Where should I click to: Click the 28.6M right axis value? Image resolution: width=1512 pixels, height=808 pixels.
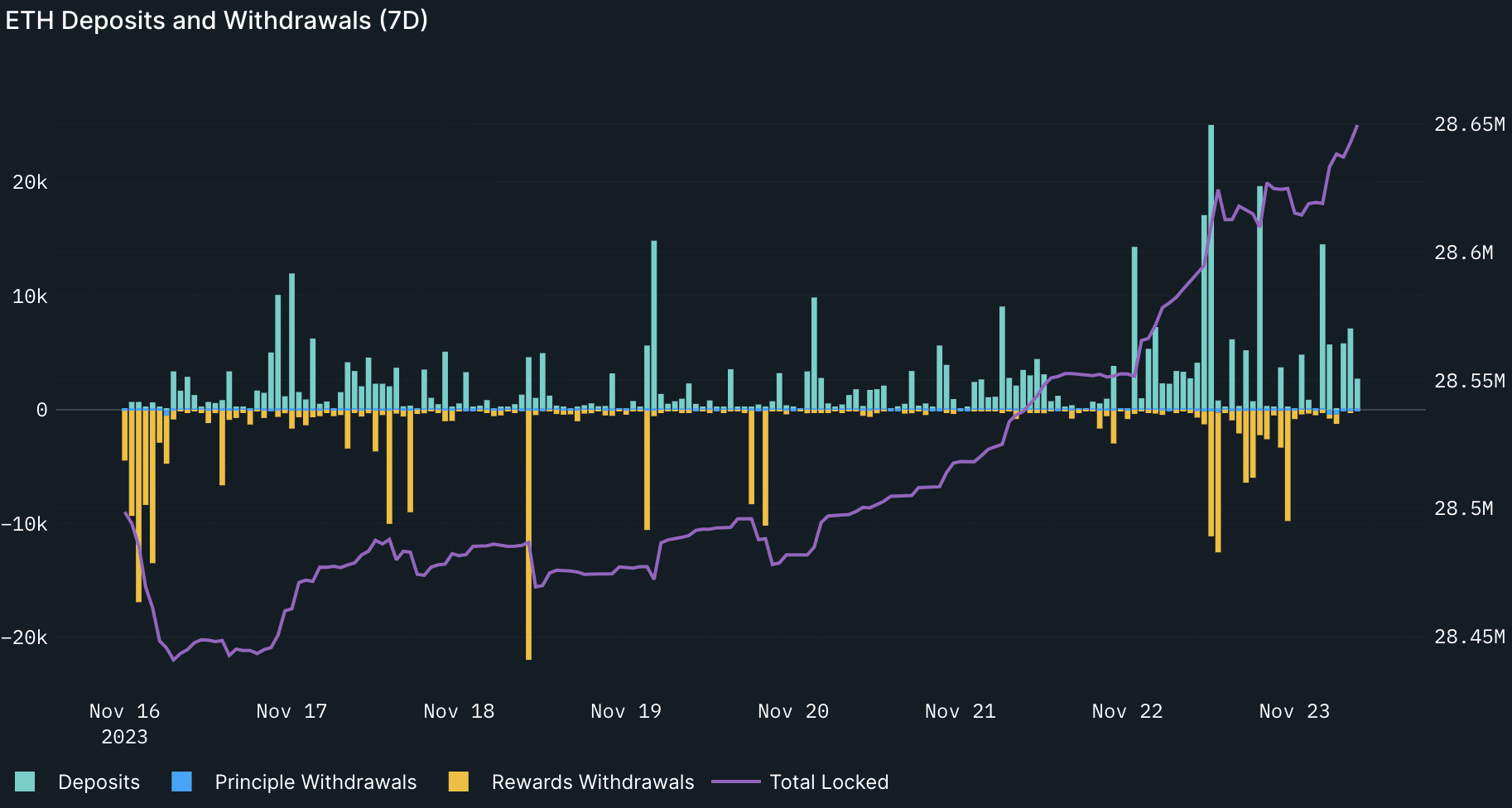(x=1464, y=252)
